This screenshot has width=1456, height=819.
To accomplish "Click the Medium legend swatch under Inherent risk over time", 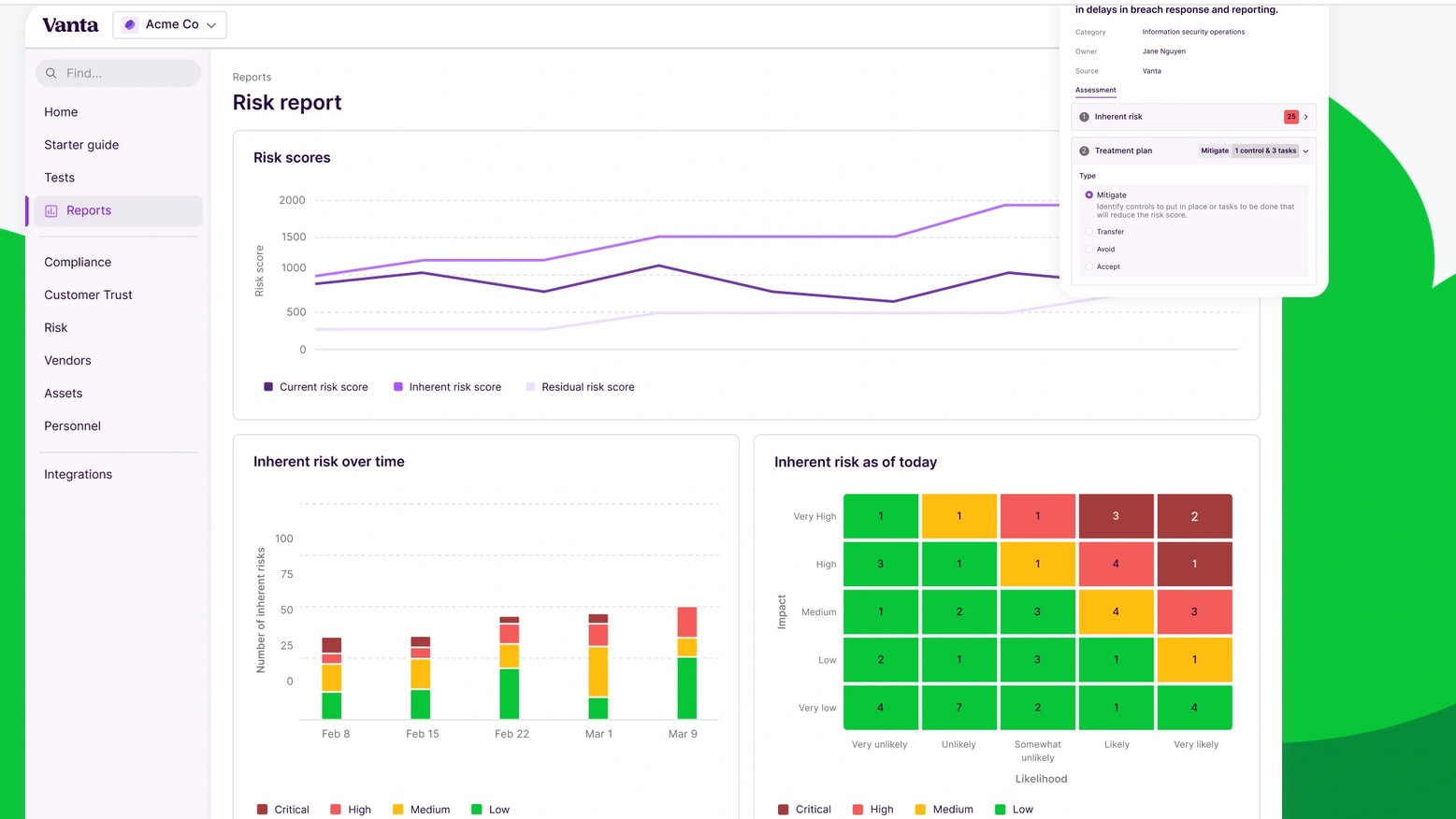I will (398, 810).
